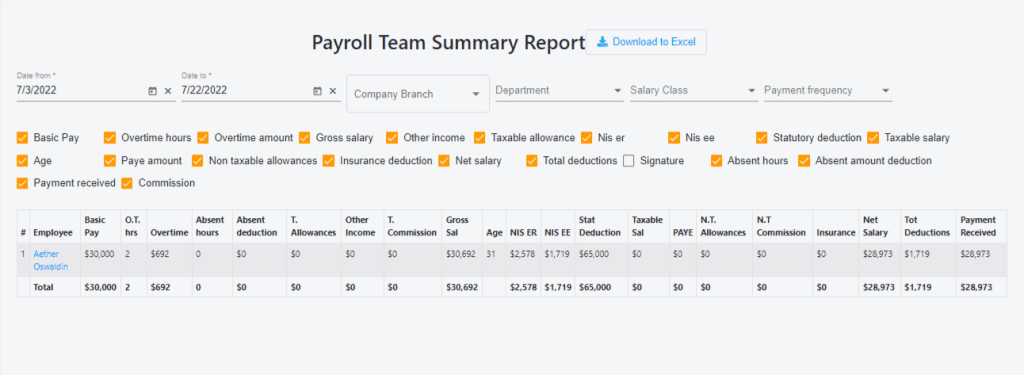Open employee Aether Oswaldin link
The width and height of the screenshot is (1024, 375).
(51, 260)
